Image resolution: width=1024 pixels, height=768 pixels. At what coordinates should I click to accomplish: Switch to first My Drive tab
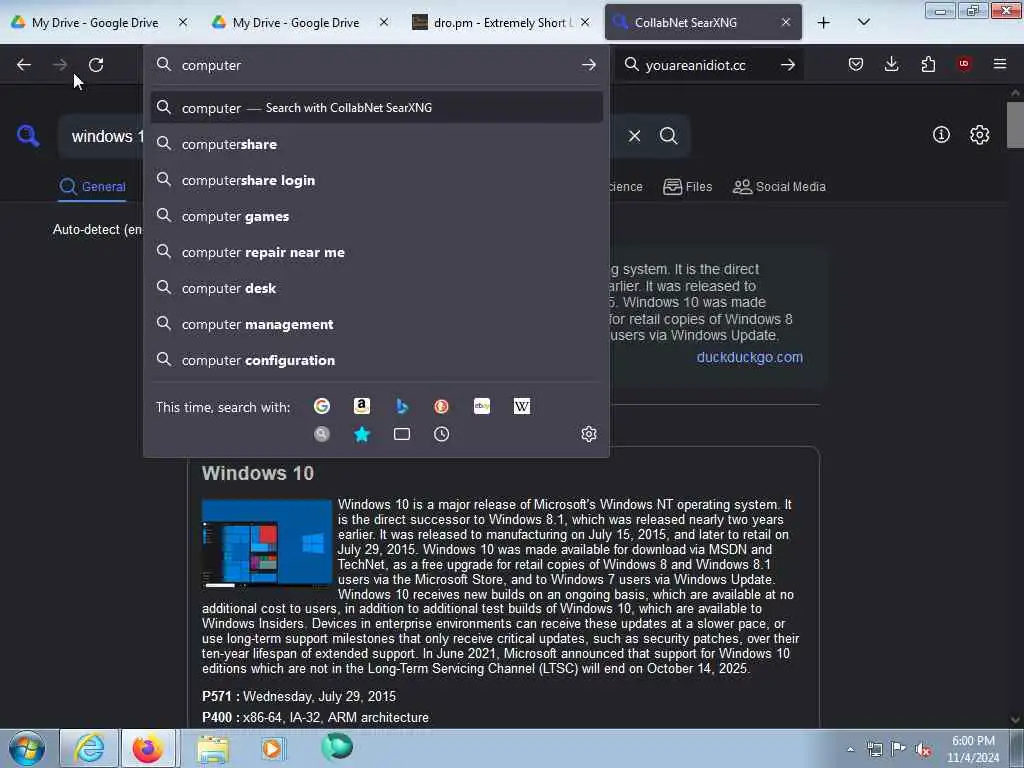[95, 22]
